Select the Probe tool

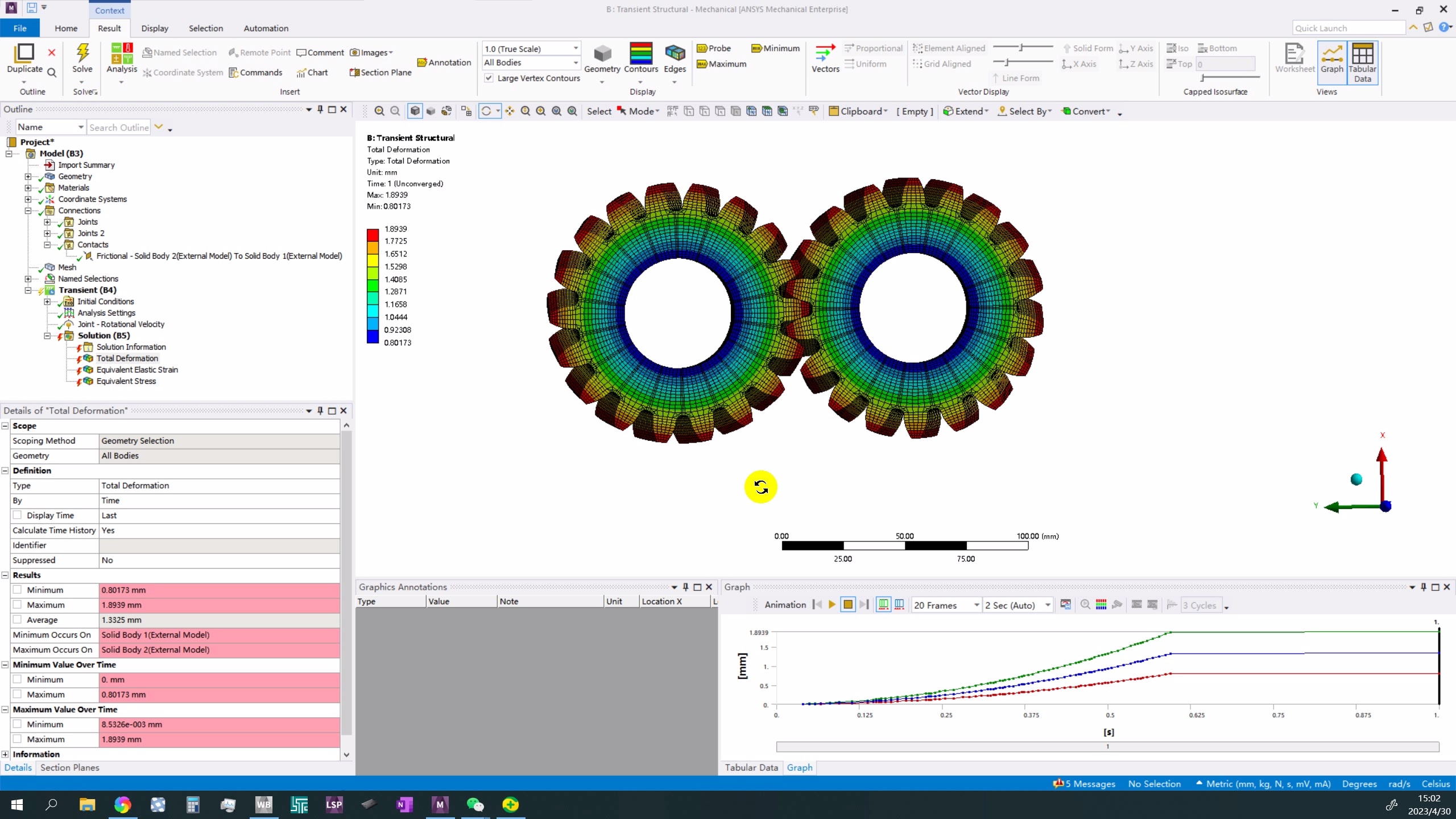coord(714,48)
